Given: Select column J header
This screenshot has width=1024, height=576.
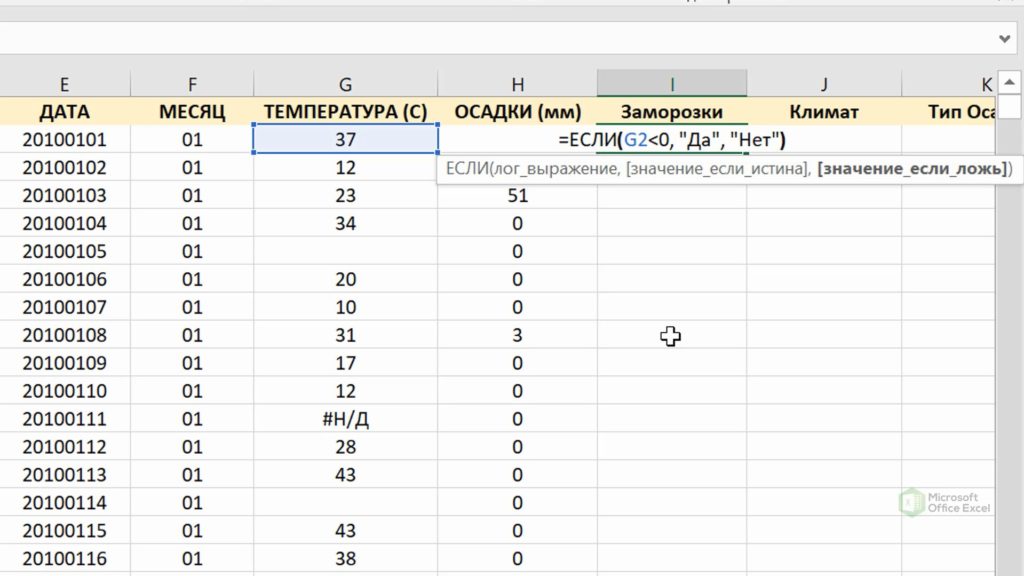Looking at the screenshot, I should point(824,84).
